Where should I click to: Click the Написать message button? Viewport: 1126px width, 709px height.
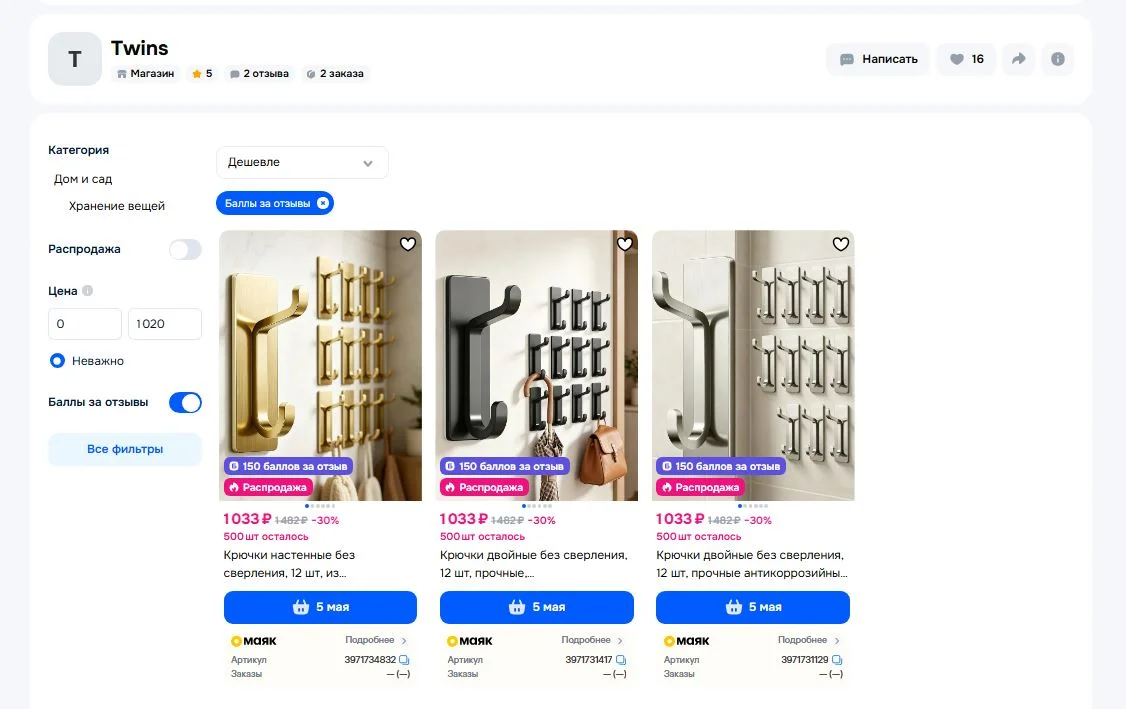click(878, 59)
